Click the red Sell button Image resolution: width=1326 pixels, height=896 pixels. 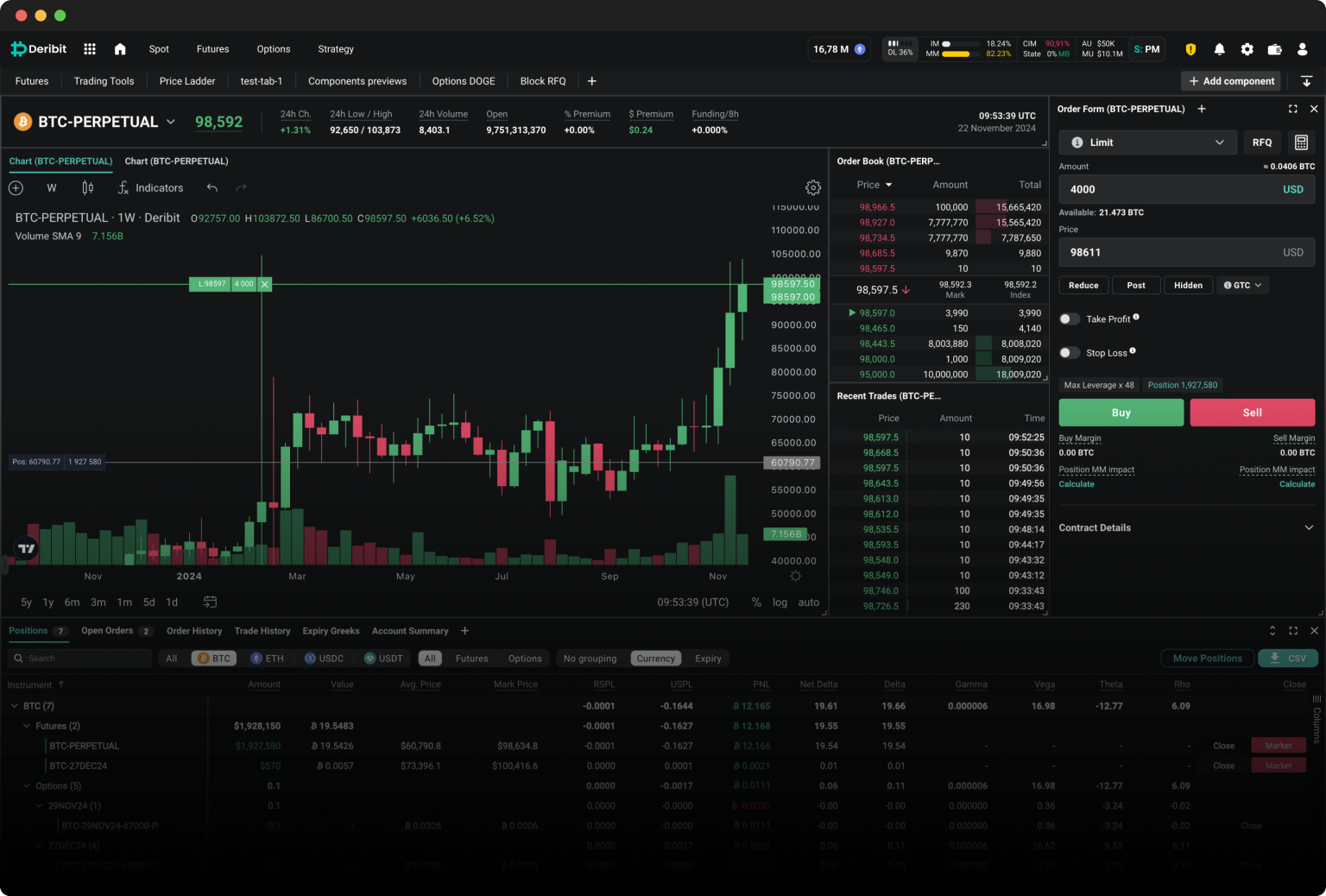coord(1253,413)
